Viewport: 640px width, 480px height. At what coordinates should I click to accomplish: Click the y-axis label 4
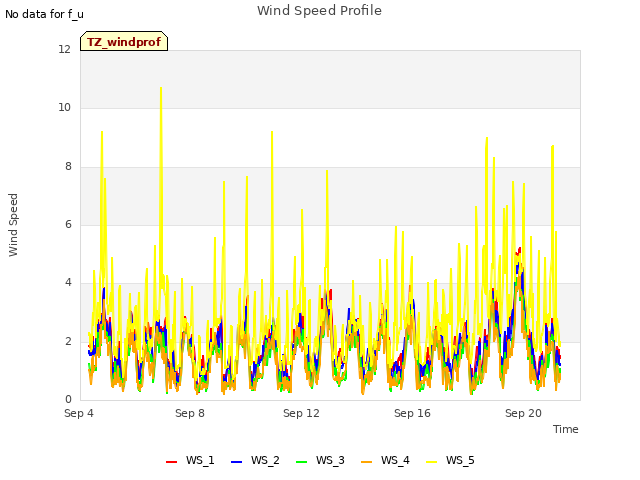(68, 282)
